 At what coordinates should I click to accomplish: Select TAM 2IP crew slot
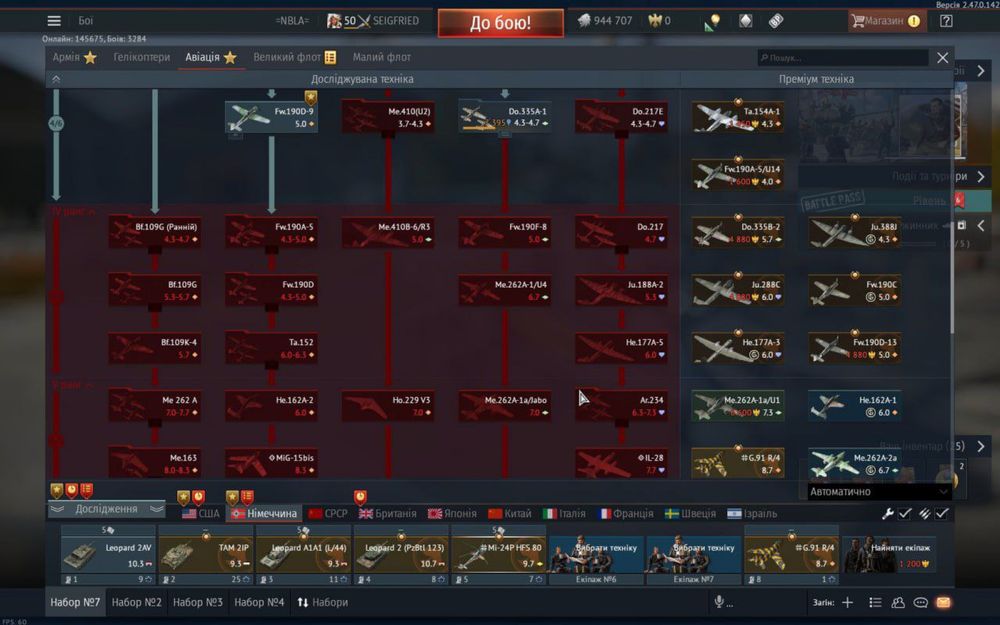(x=206, y=554)
